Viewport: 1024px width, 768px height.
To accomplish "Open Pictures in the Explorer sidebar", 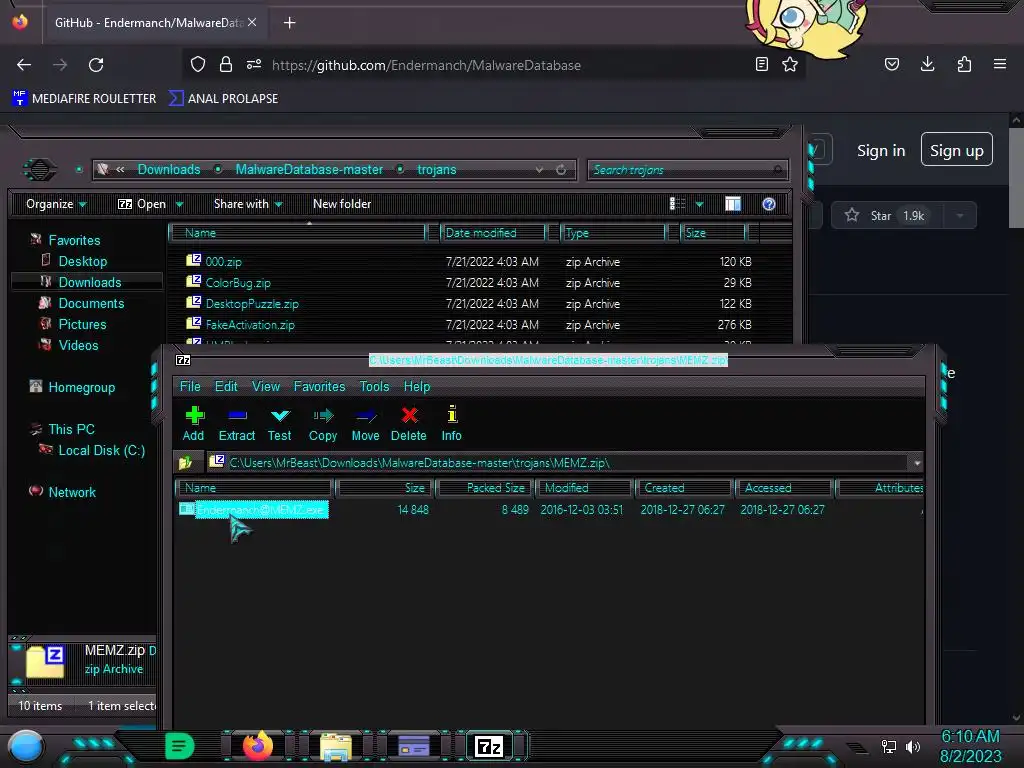I will click(x=82, y=324).
